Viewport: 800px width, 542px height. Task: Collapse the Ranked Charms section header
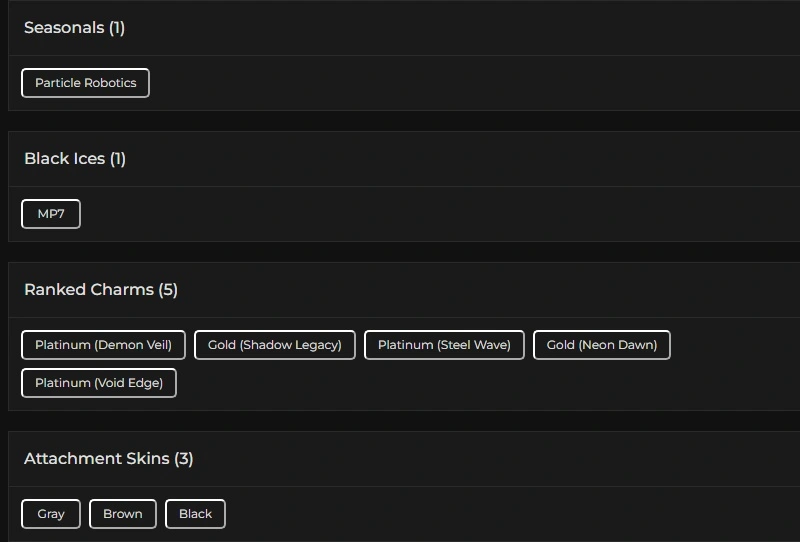(x=89, y=290)
